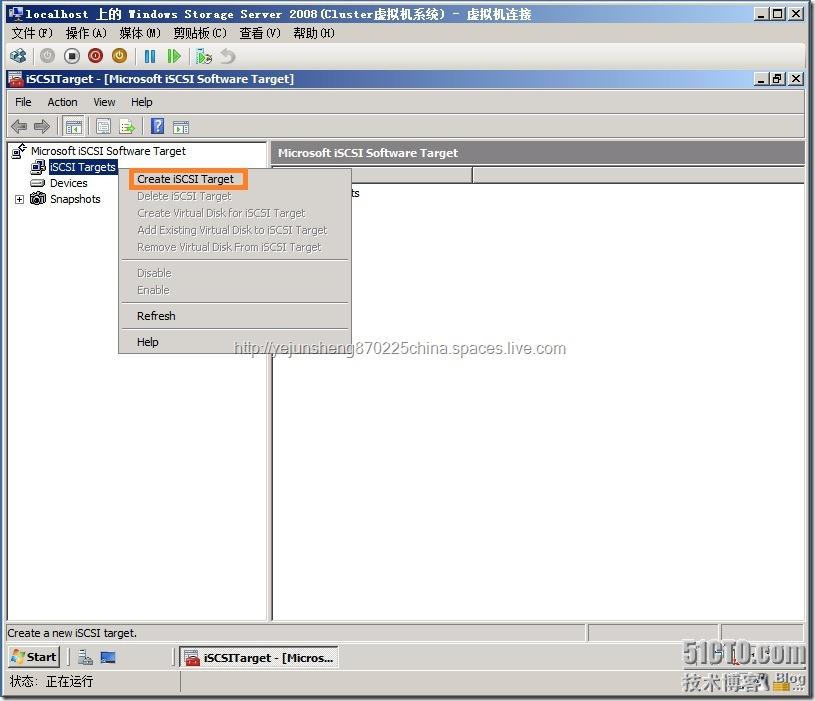Choose Create iSCSI Target from context menu
This screenshot has height=701, width=815.
click(x=186, y=179)
